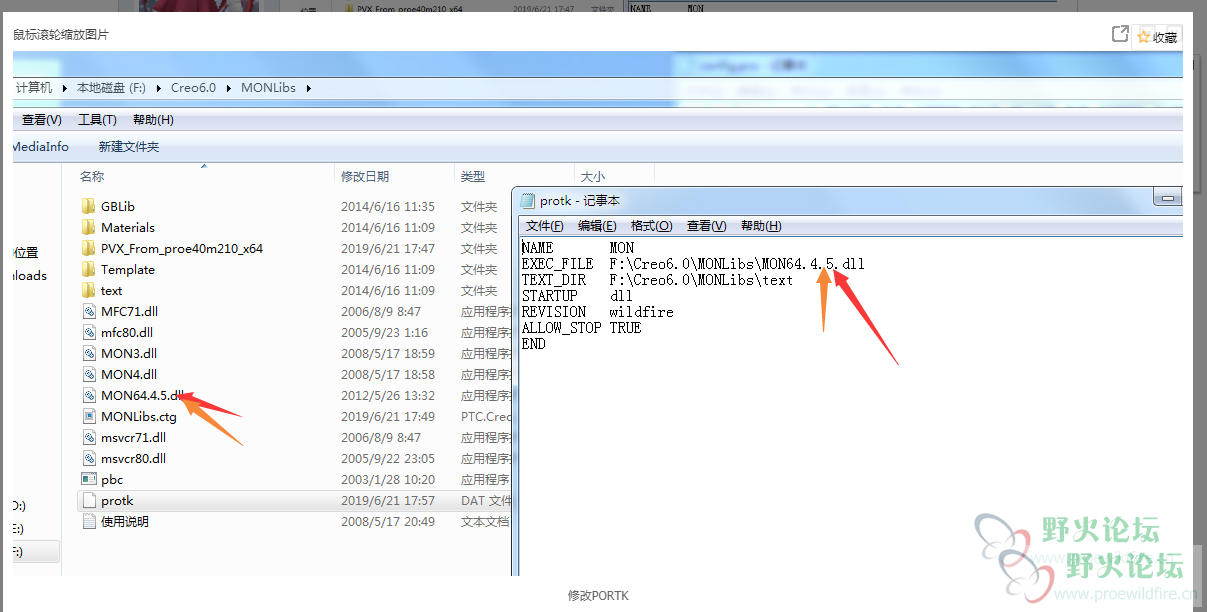Select the MON3.dll file icon
1207x612 pixels.
coord(88,354)
